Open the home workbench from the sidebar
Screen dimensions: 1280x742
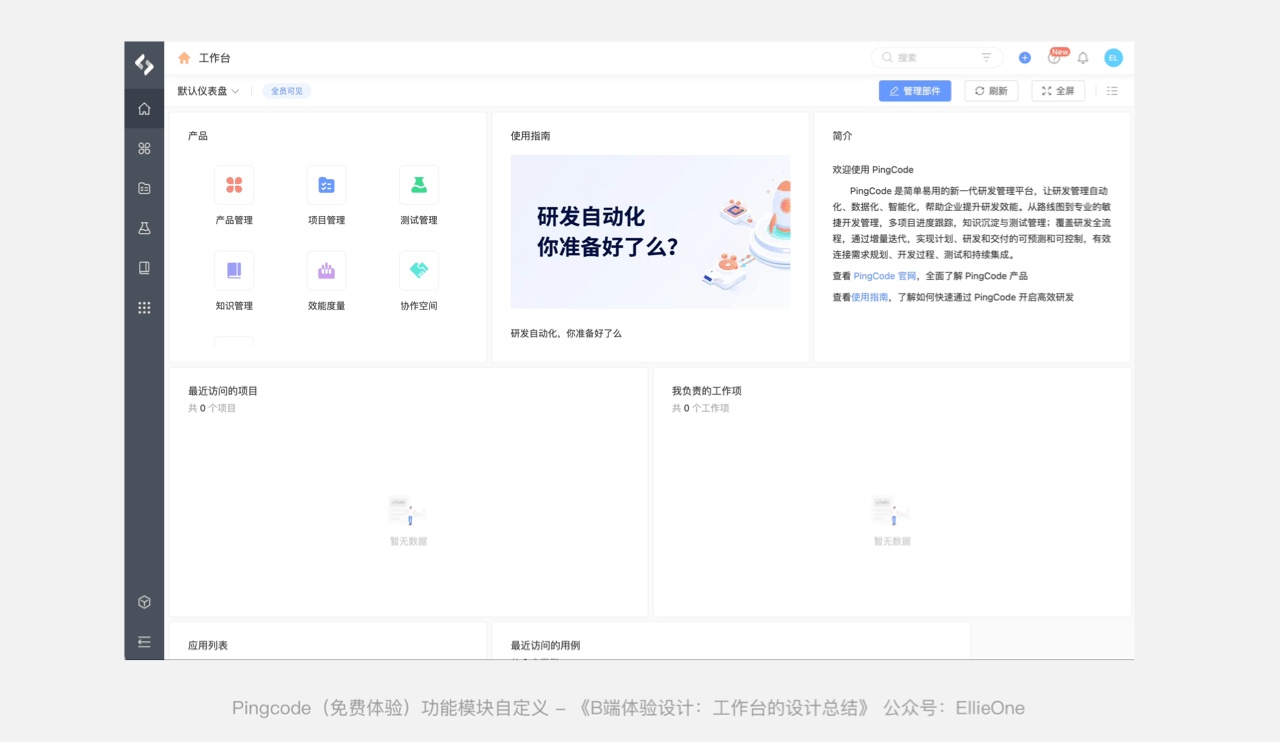pos(144,109)
